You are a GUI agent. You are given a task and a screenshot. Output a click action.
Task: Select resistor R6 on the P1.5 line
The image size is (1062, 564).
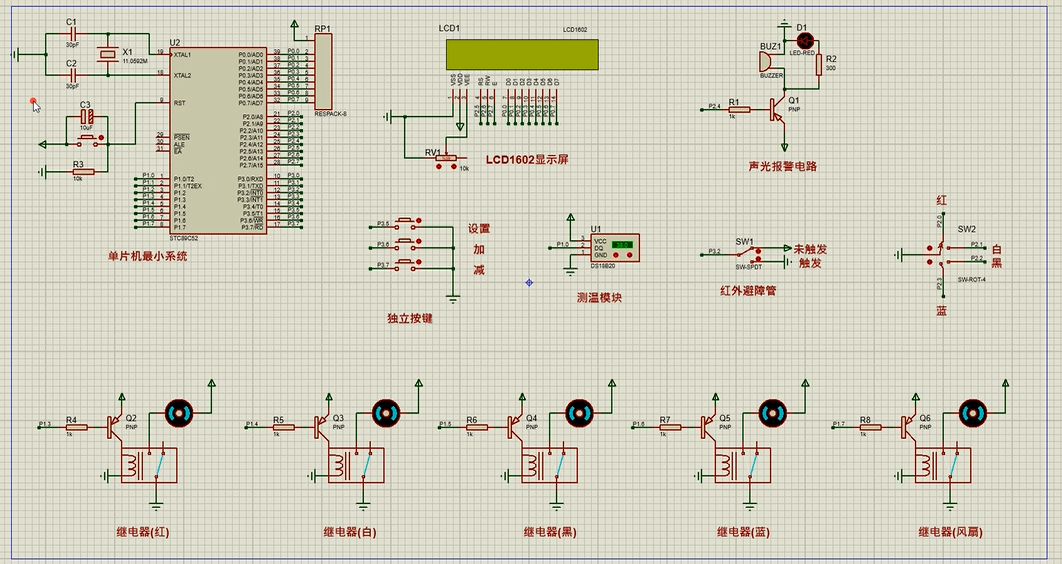(477, 427)
